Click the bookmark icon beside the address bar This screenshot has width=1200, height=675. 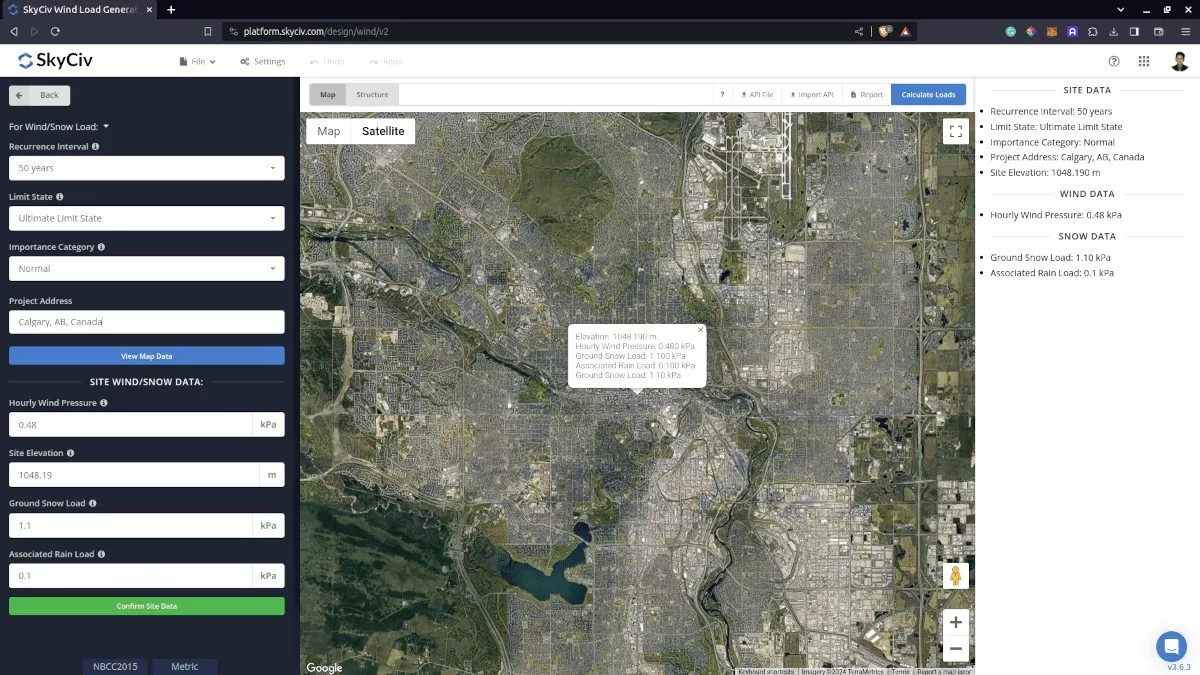click(208, 31)
